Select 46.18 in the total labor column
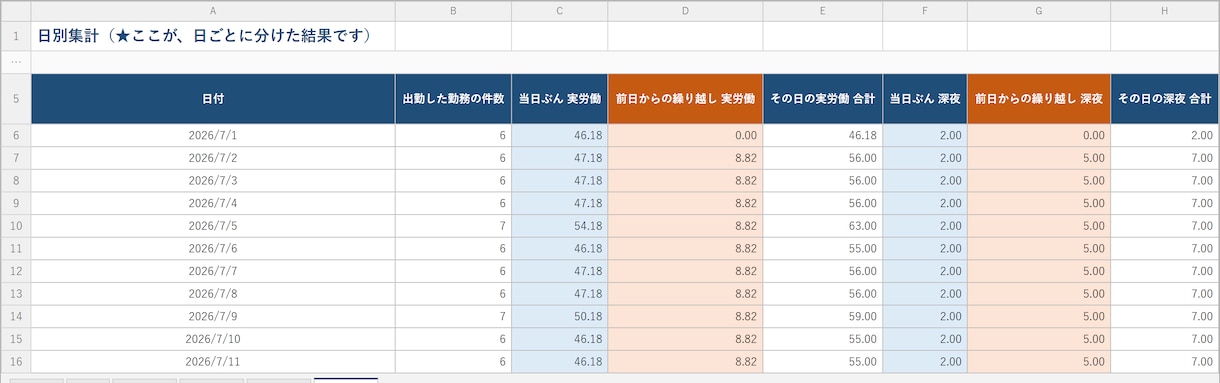This screenshot has height=383, width=1220. [823, 135]
